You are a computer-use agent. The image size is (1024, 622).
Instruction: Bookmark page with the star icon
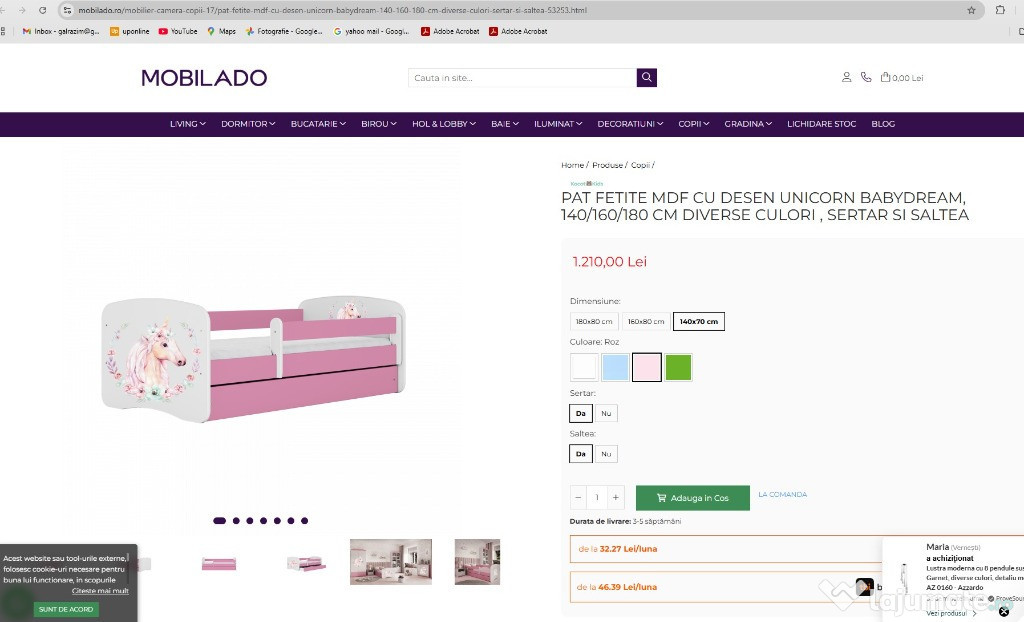[x=970, y=10]
